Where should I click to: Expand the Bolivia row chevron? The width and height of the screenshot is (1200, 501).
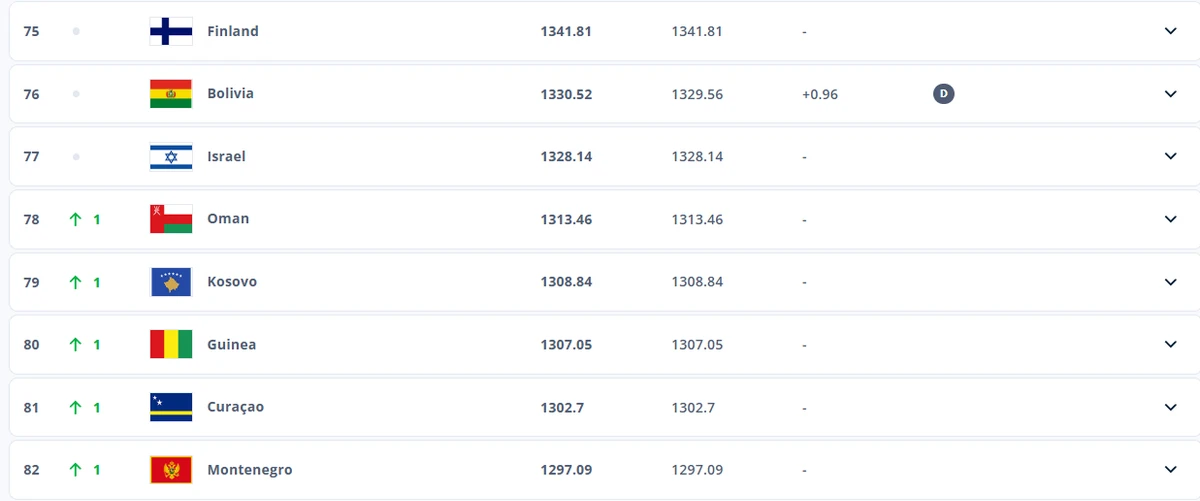[1171, 94]
